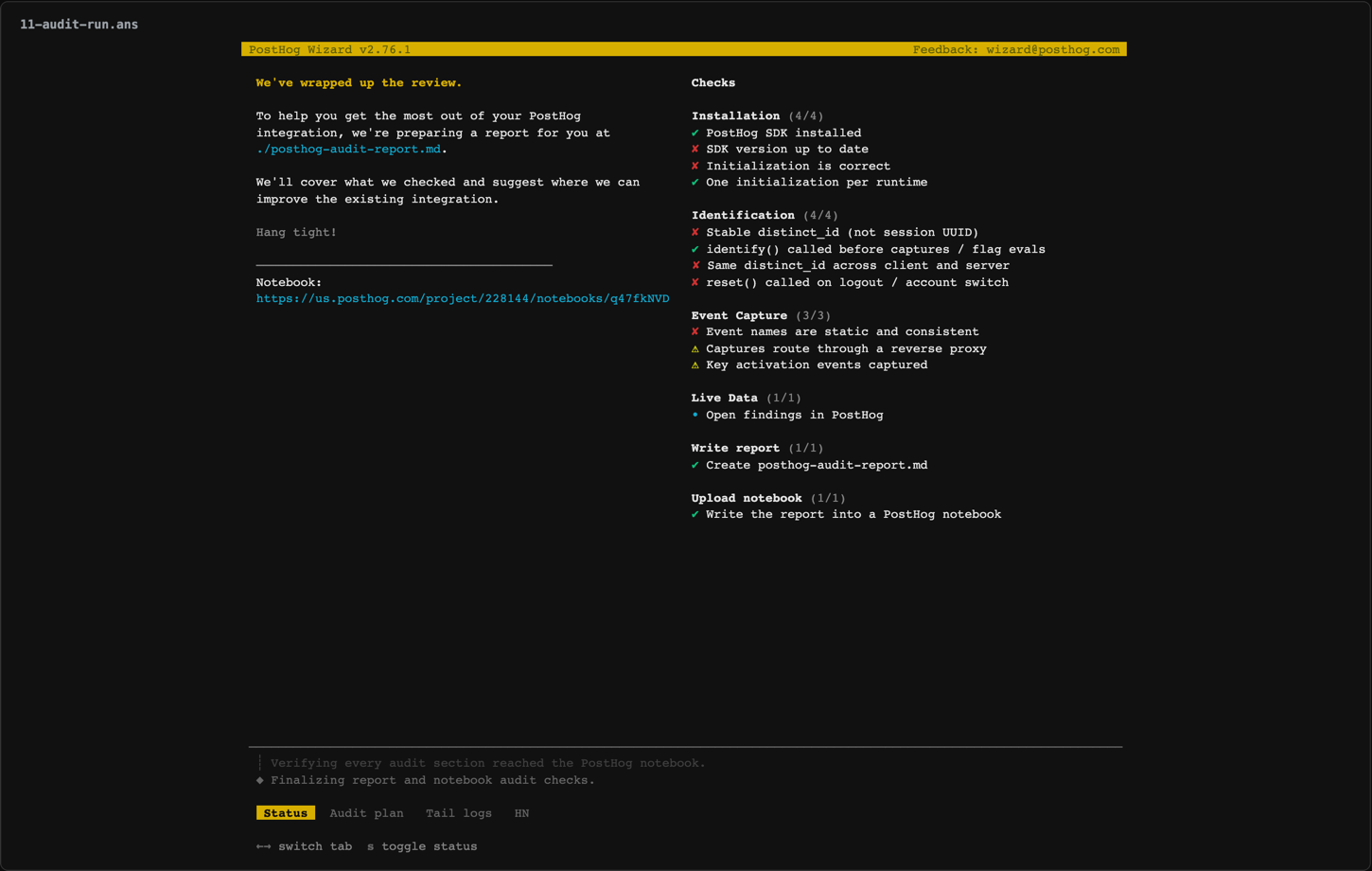
Task: Switch to the Tail logs tab
Action: 459,813
